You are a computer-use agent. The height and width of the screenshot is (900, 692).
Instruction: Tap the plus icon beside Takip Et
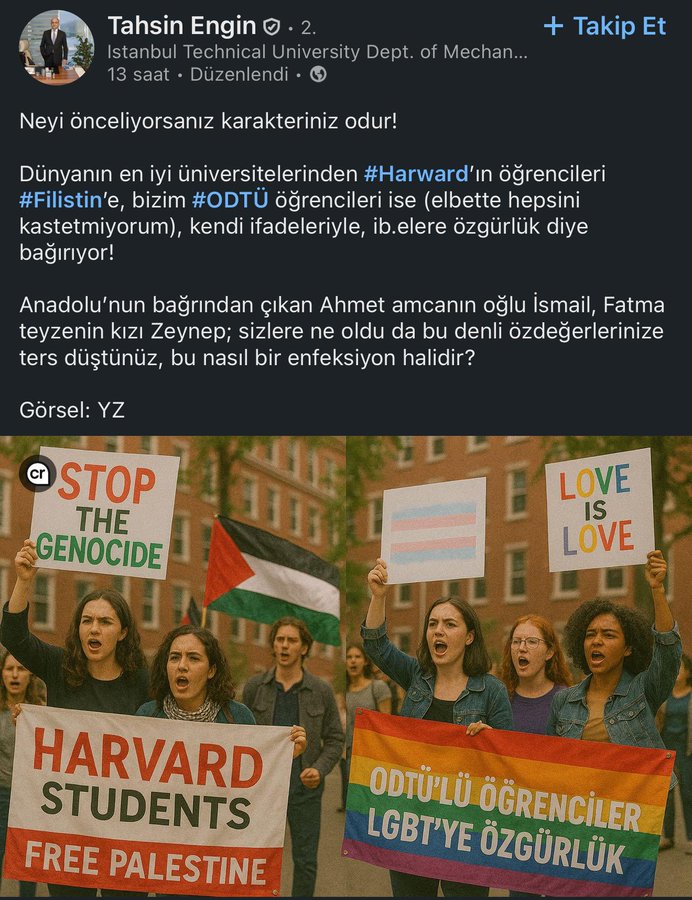pos(553,26)
